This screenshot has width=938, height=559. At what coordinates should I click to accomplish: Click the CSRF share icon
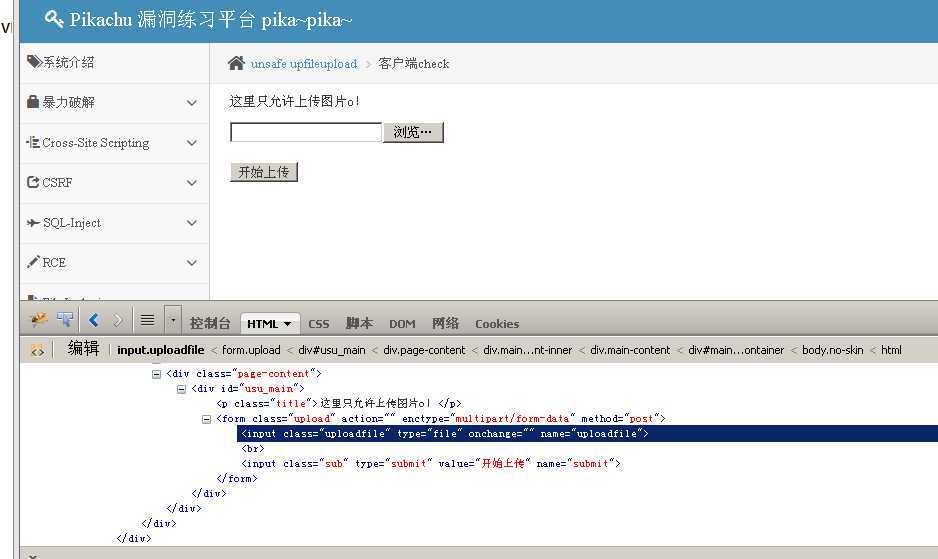(33, 182)
